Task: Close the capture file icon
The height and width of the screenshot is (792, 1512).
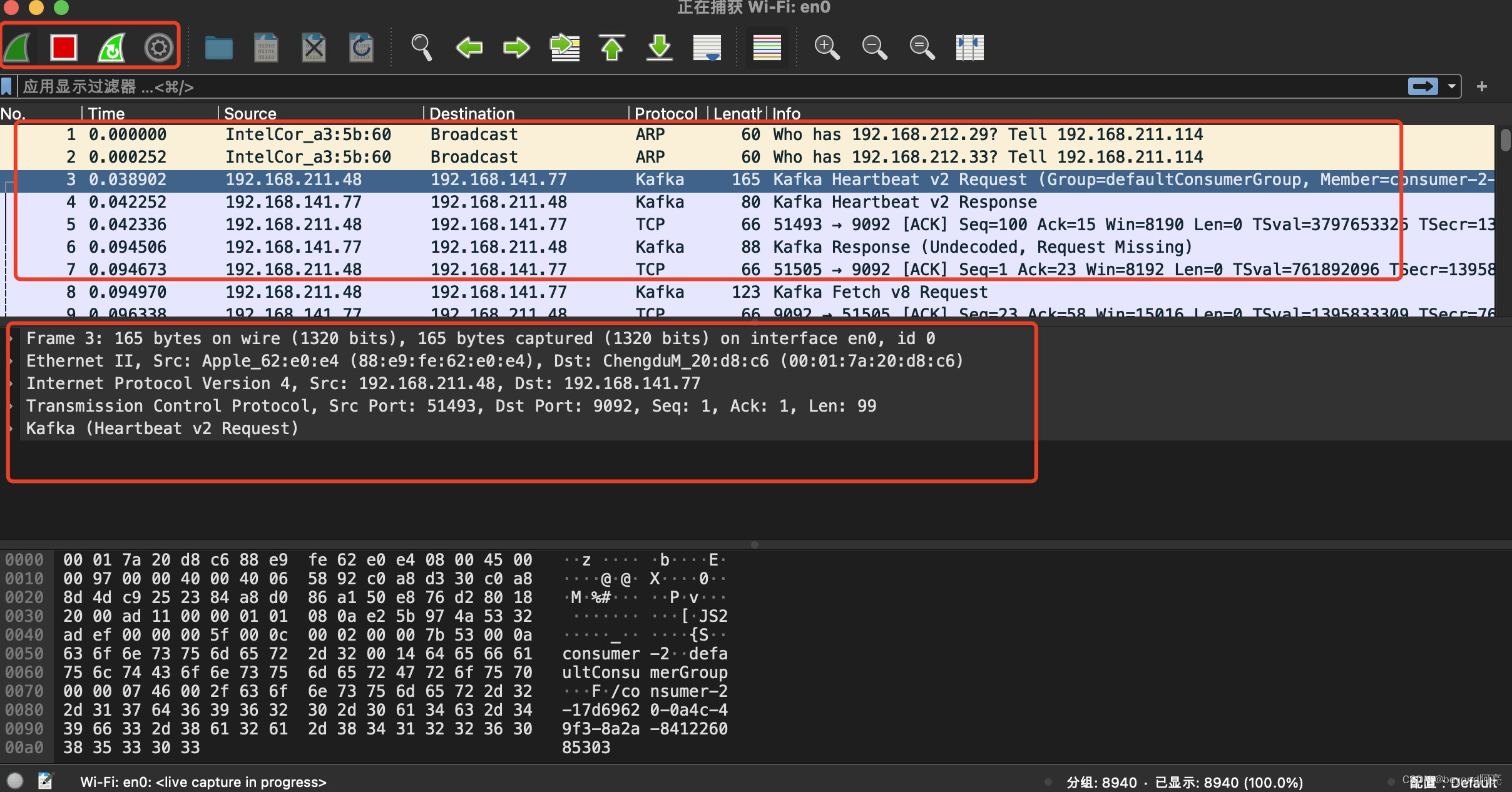Action: coord(314,48)
